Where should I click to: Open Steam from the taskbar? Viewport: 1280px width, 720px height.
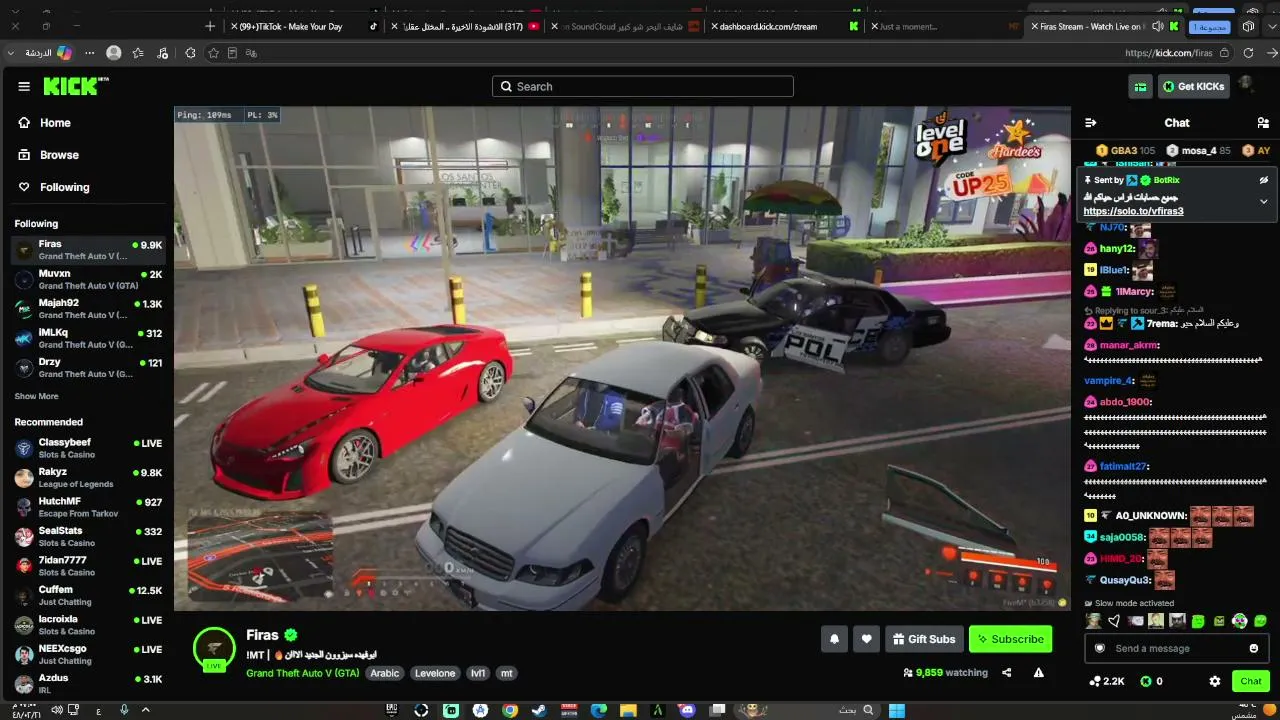[x=539, y=710]
